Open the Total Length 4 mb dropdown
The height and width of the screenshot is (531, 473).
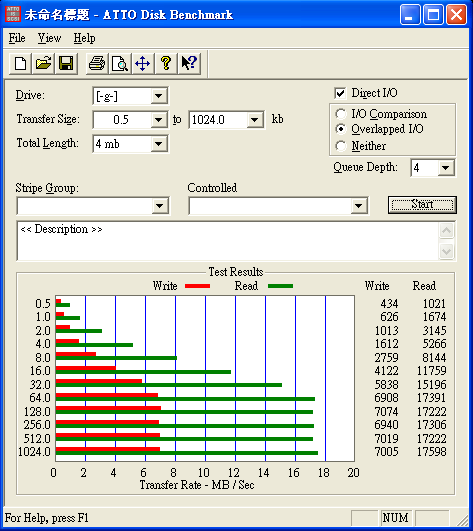pyautogui.click(x=158, y=144)
